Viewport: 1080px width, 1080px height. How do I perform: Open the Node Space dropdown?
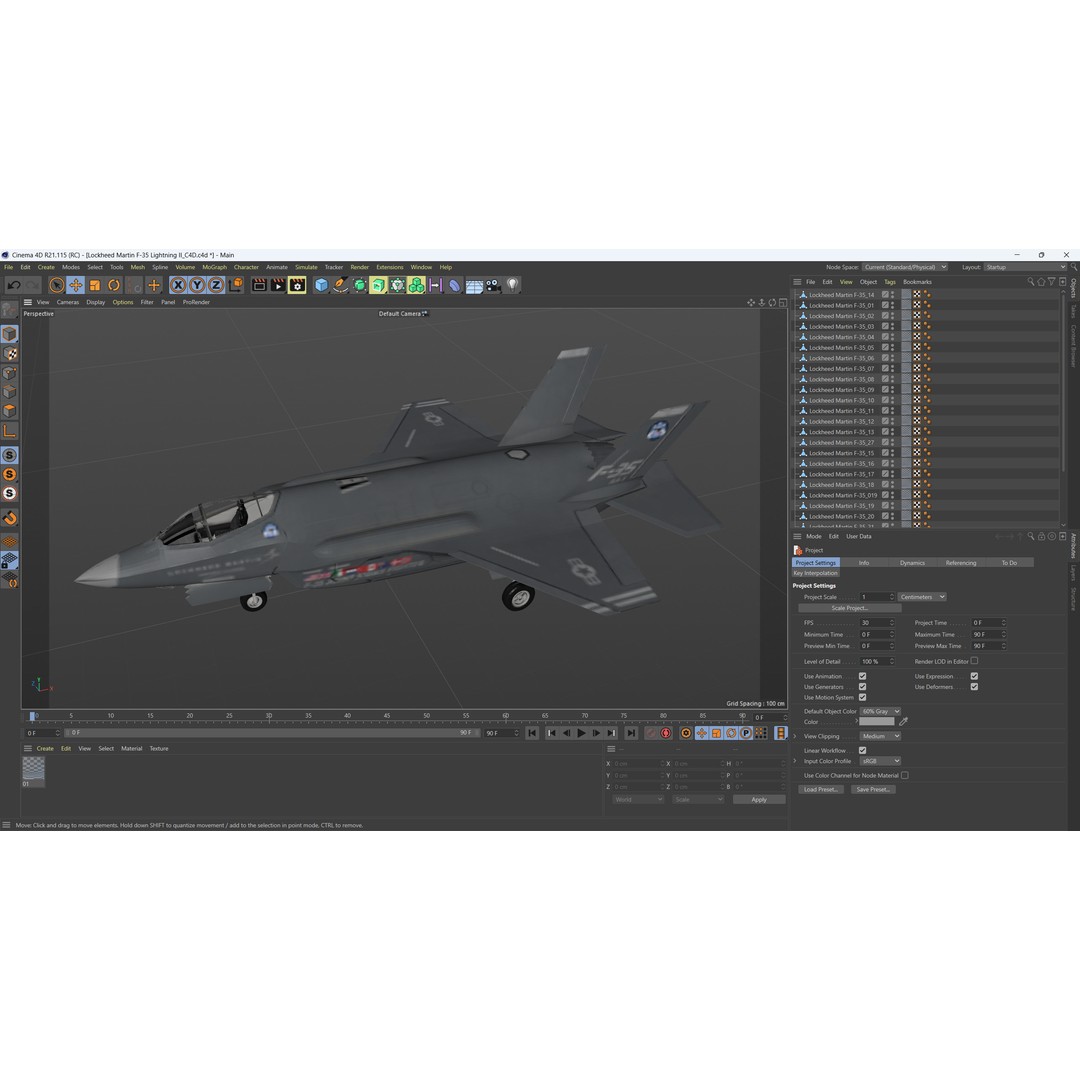(x=905, y=267)
